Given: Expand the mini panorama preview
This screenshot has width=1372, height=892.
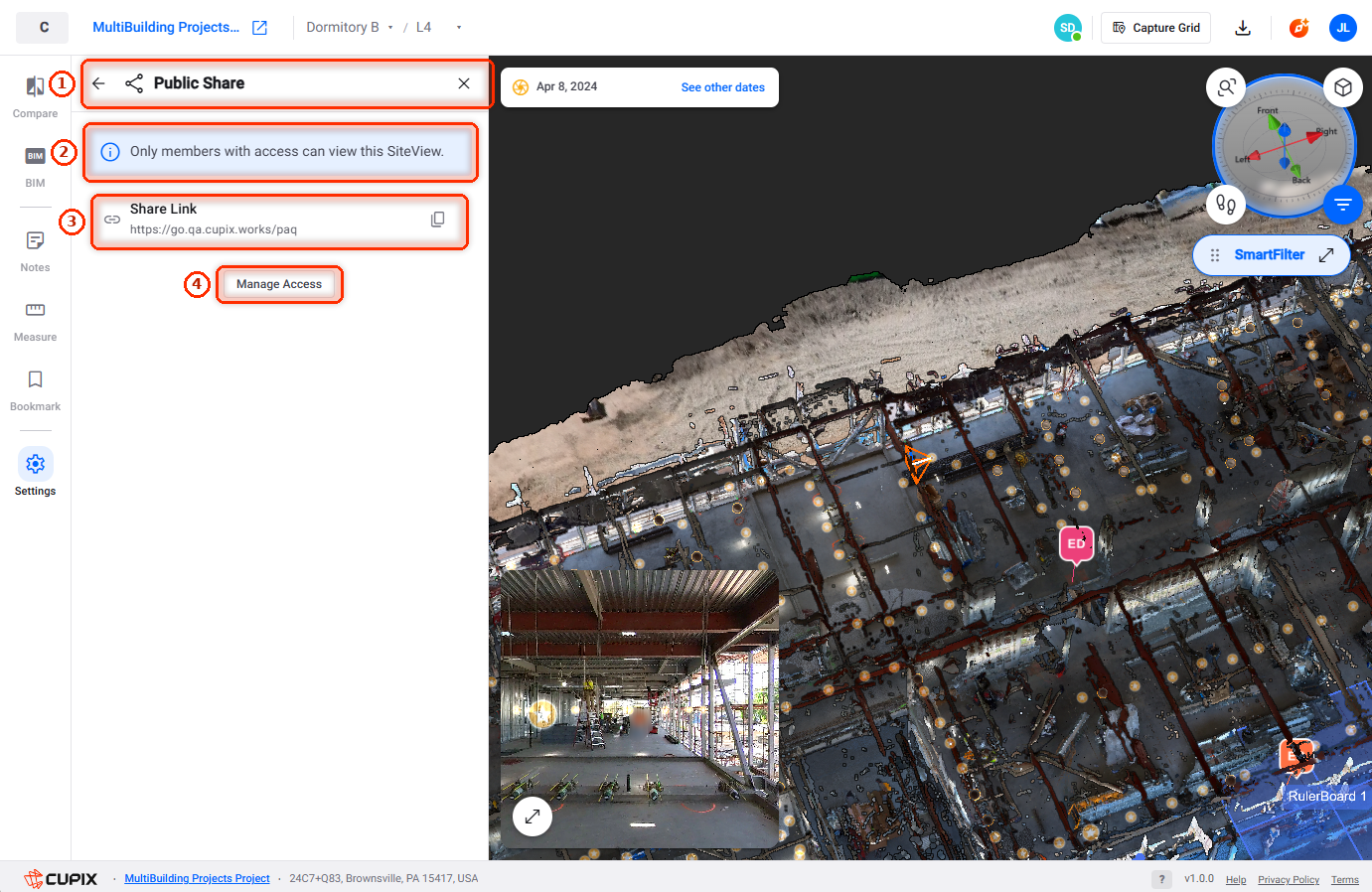Looking at the screenshot, I should click(x=533, y=817).
